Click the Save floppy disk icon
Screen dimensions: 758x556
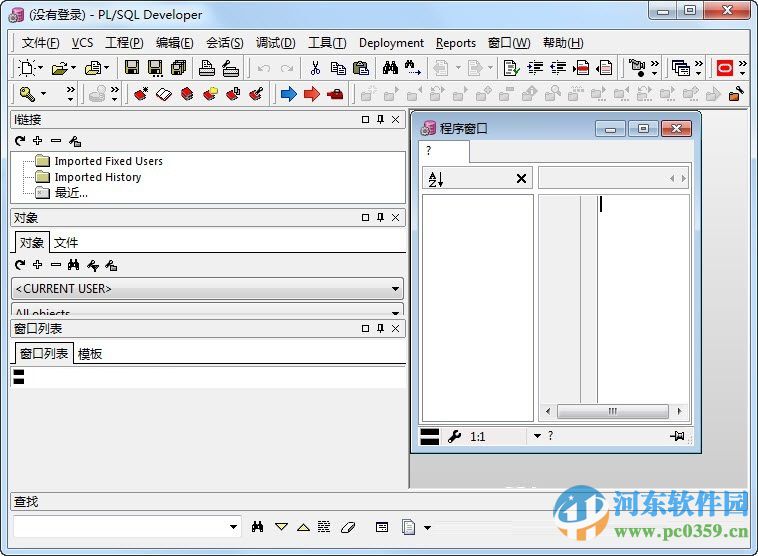tap(131, 68)
